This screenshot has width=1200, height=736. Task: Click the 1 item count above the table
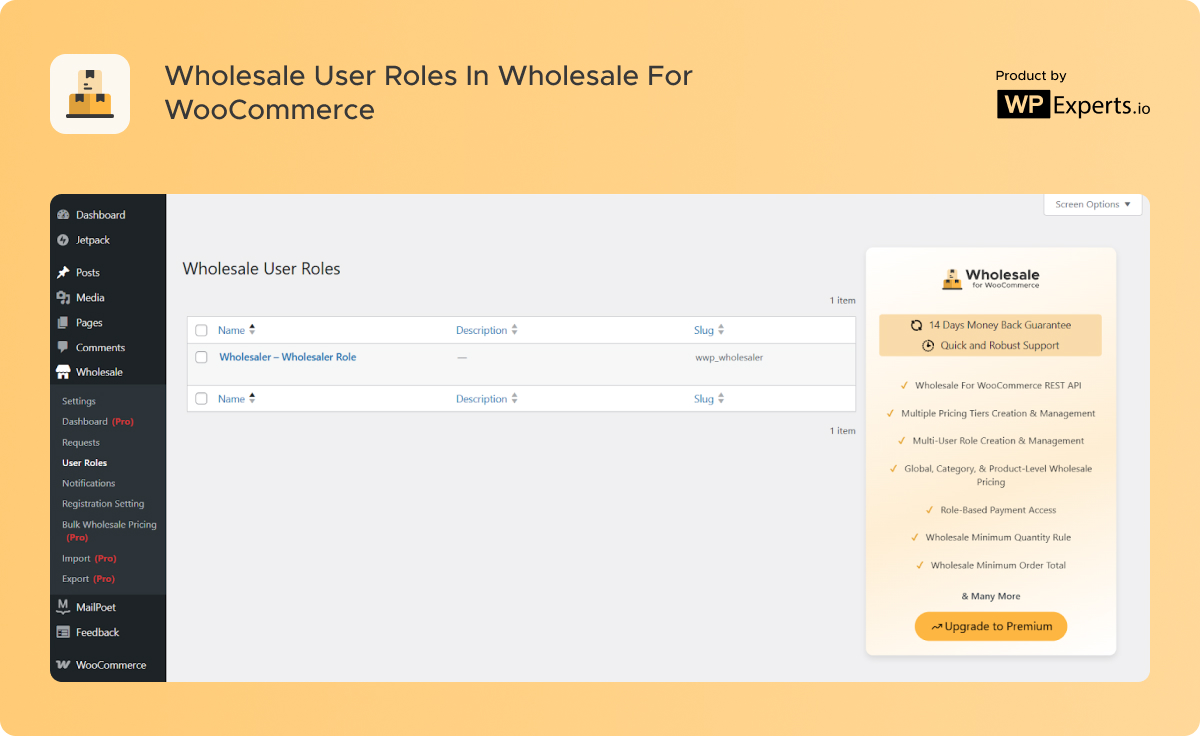(x=843, y=300)
